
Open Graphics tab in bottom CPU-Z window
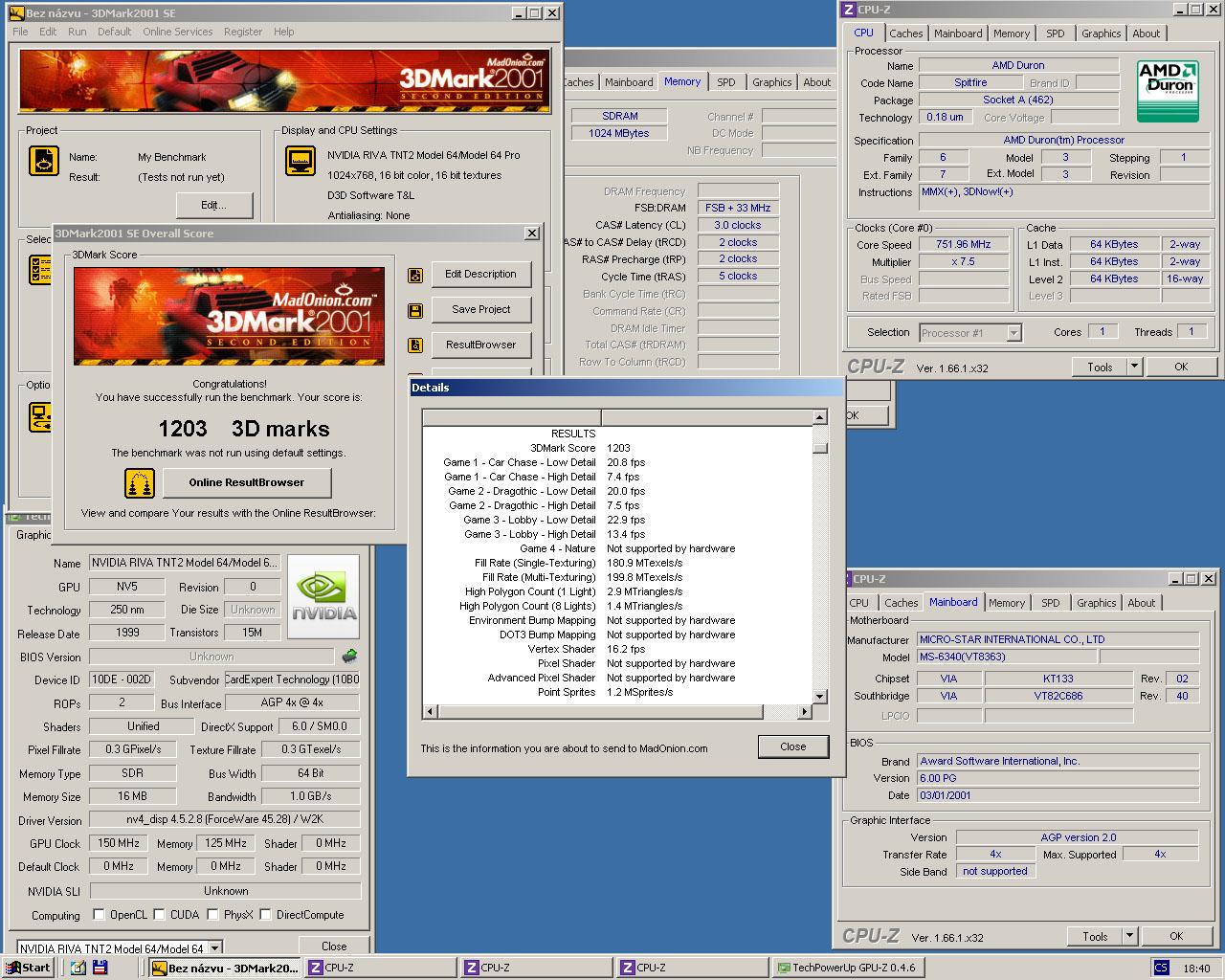click(1096, 603)
